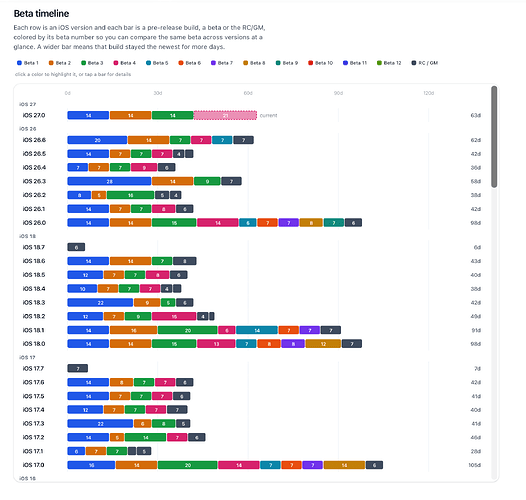Click the 'iOS 18.1' row label
The image size is (526, 500).
[x=34, y=330]
